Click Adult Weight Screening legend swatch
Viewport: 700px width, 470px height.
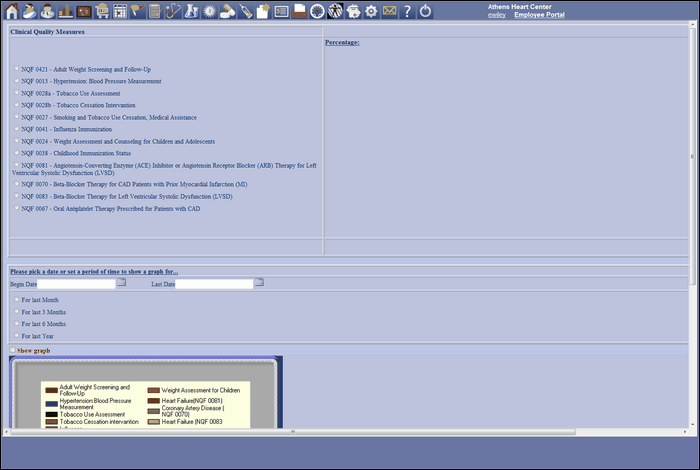point(52,390)
